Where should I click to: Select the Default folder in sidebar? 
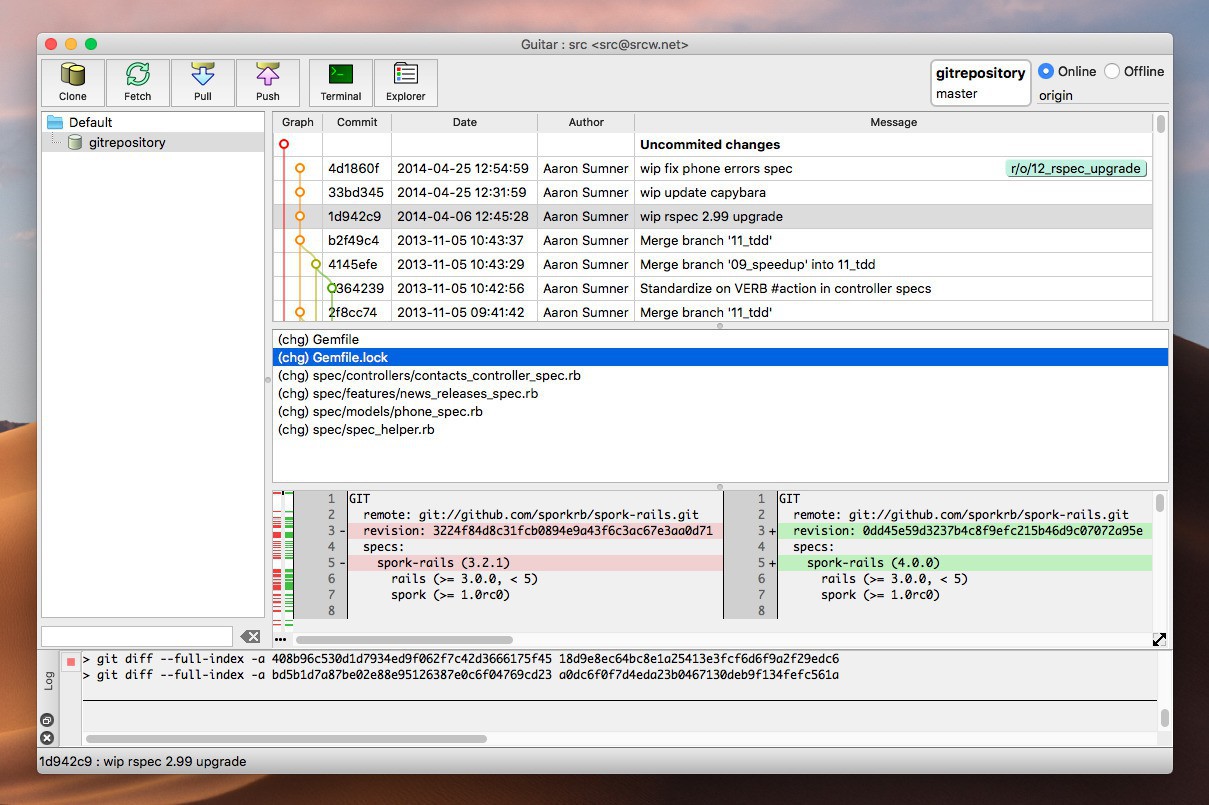(x=90, y=122)
